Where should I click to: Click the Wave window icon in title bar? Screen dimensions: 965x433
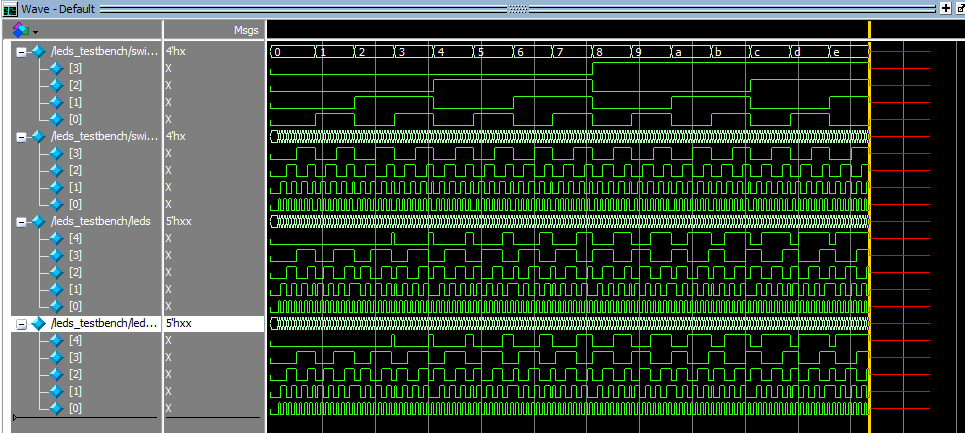[11, 8]
